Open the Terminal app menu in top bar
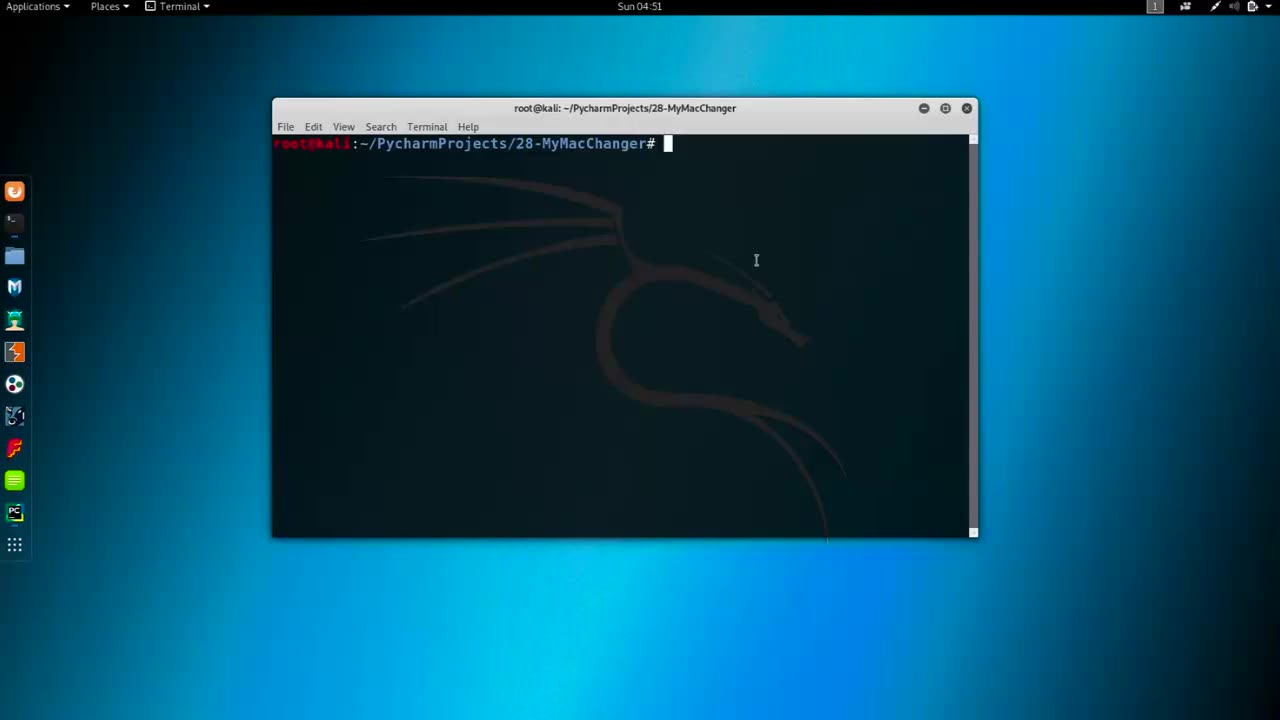 coord(178,6)
